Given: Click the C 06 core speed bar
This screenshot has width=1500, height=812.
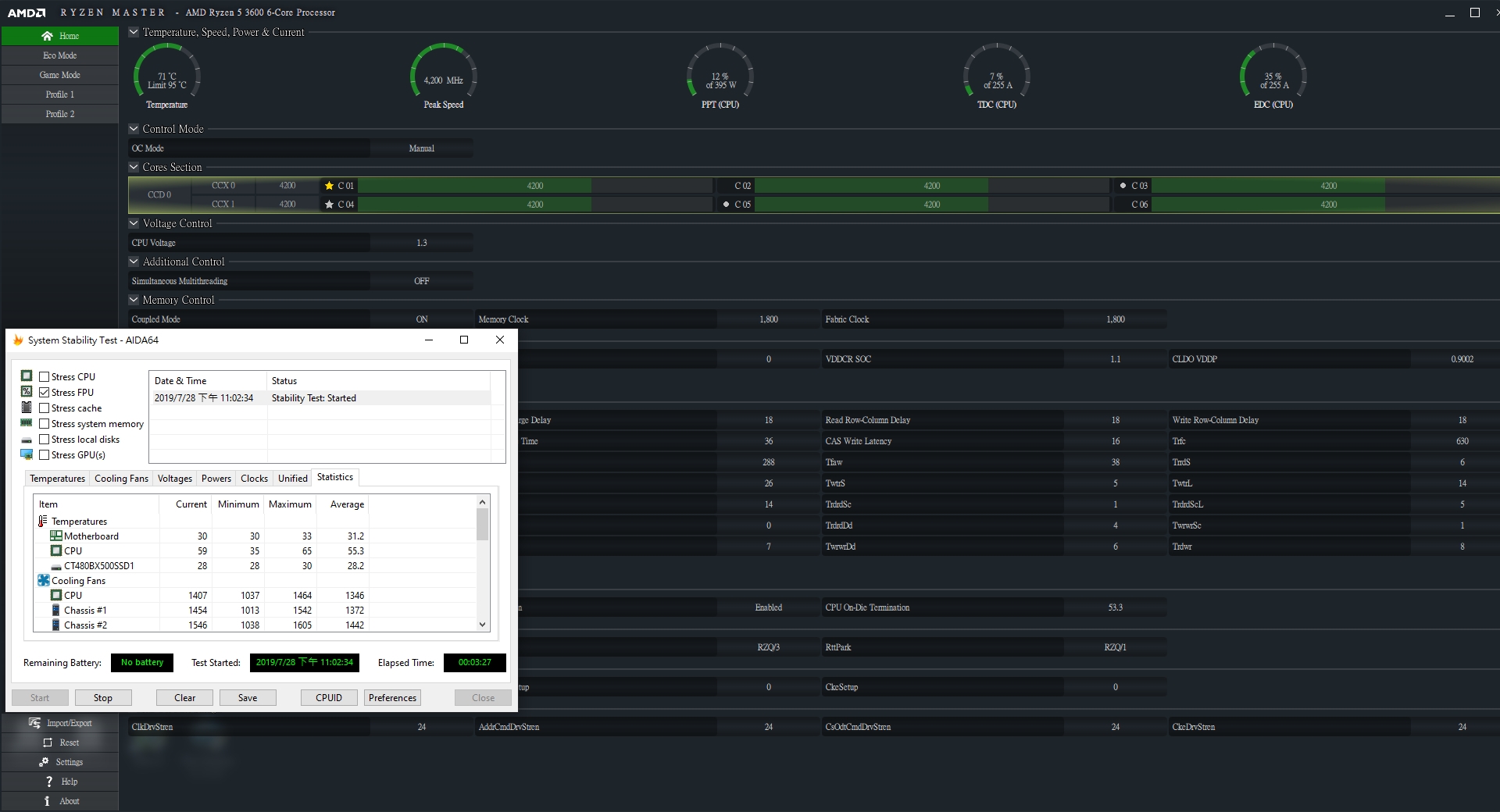Looking at the screenshot, I should click(1326, 205).
